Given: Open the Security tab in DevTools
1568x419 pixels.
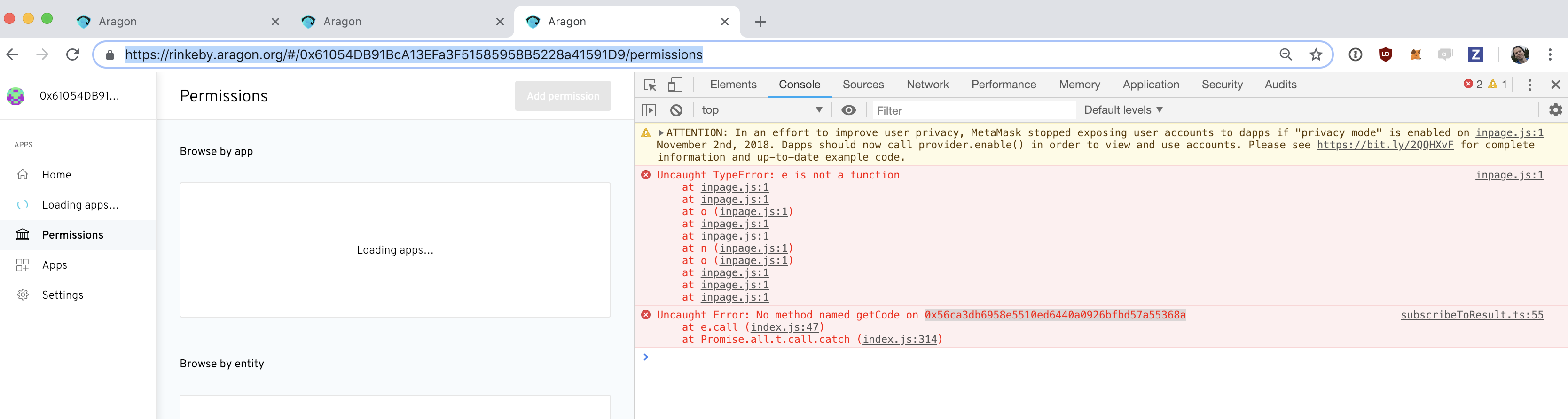Looking at the screenshot, I should point(1222,85).
